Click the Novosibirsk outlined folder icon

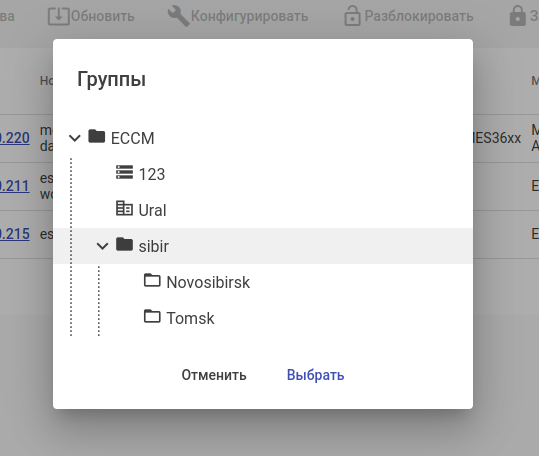[152, 280]
